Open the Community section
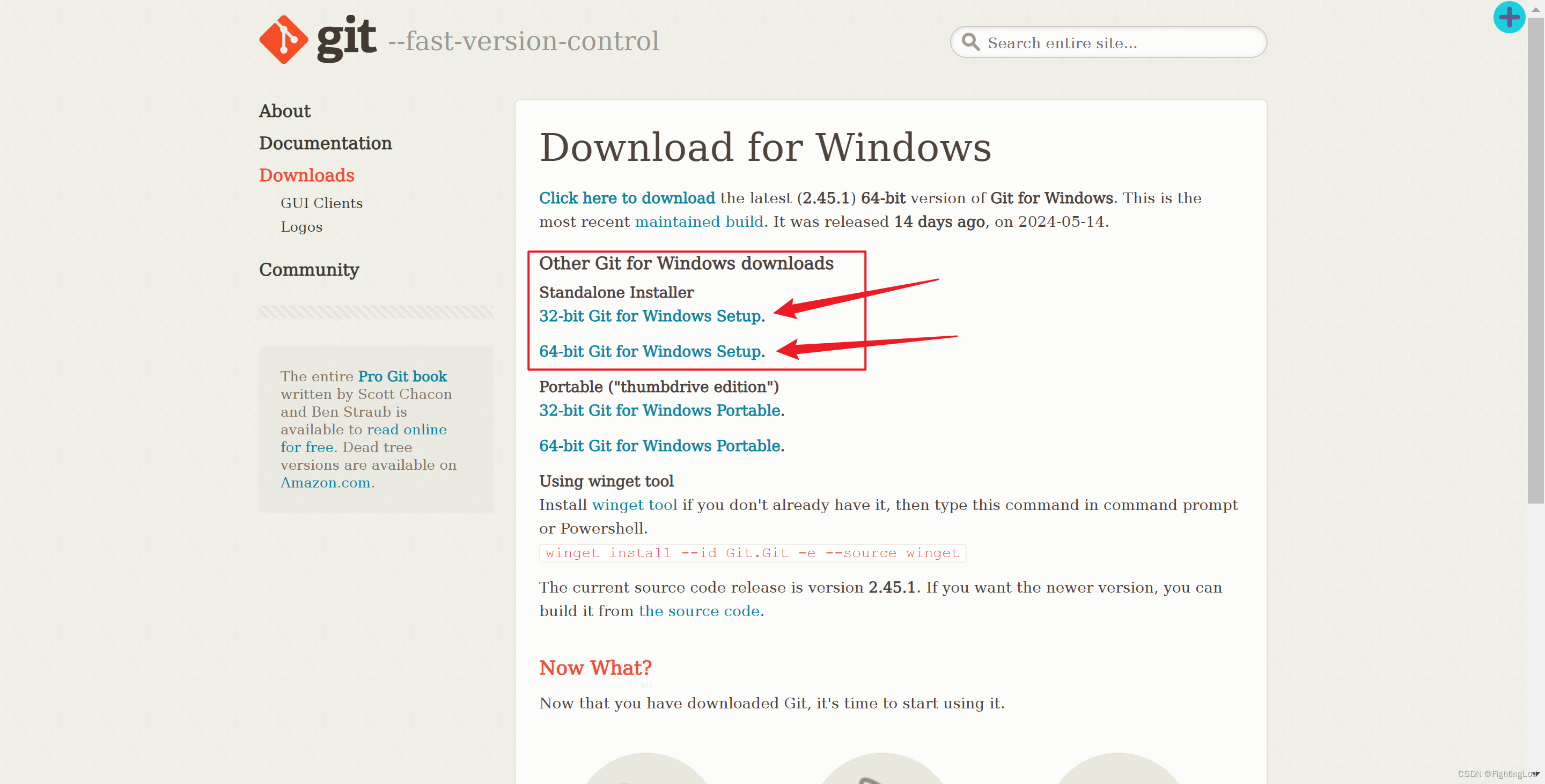This screenshot has width=1545, height=784. 309,270
